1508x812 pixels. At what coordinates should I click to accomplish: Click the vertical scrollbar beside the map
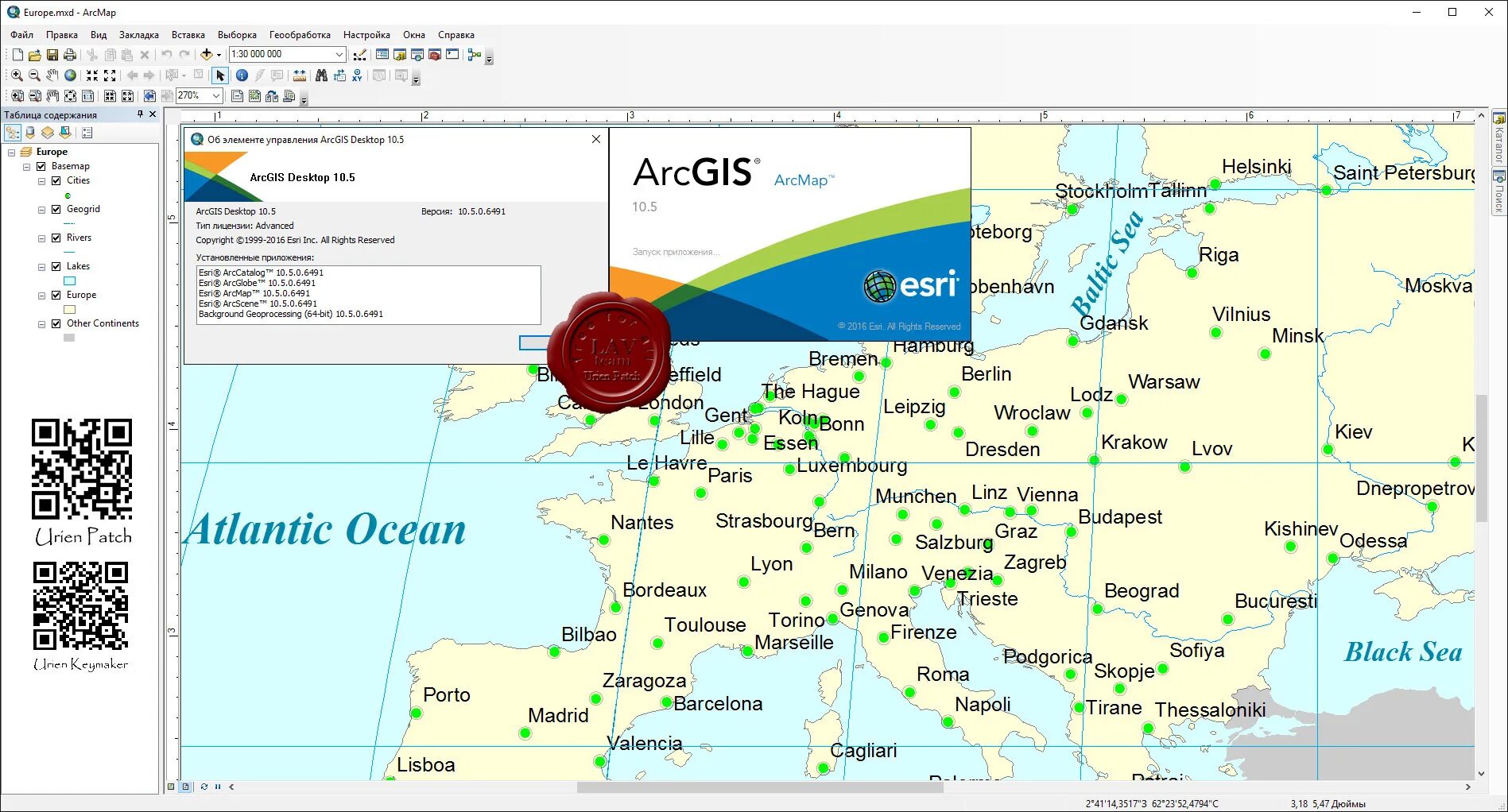pos(1481,457)
